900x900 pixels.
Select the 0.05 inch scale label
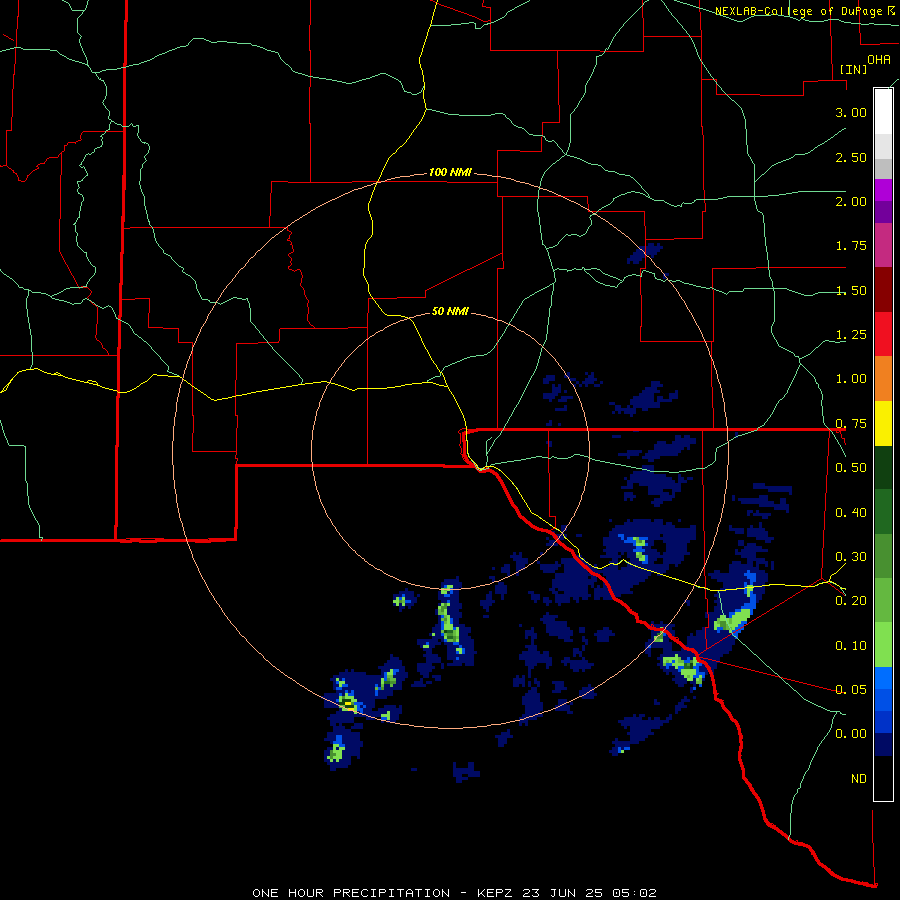[851, 689]
